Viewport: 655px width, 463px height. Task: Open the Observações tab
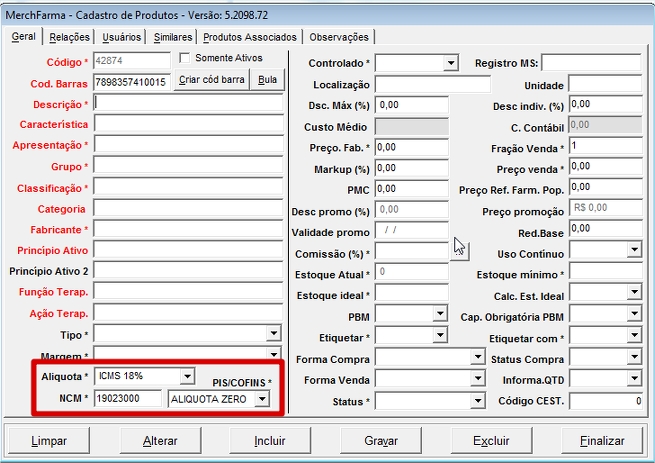click(339, 37)
